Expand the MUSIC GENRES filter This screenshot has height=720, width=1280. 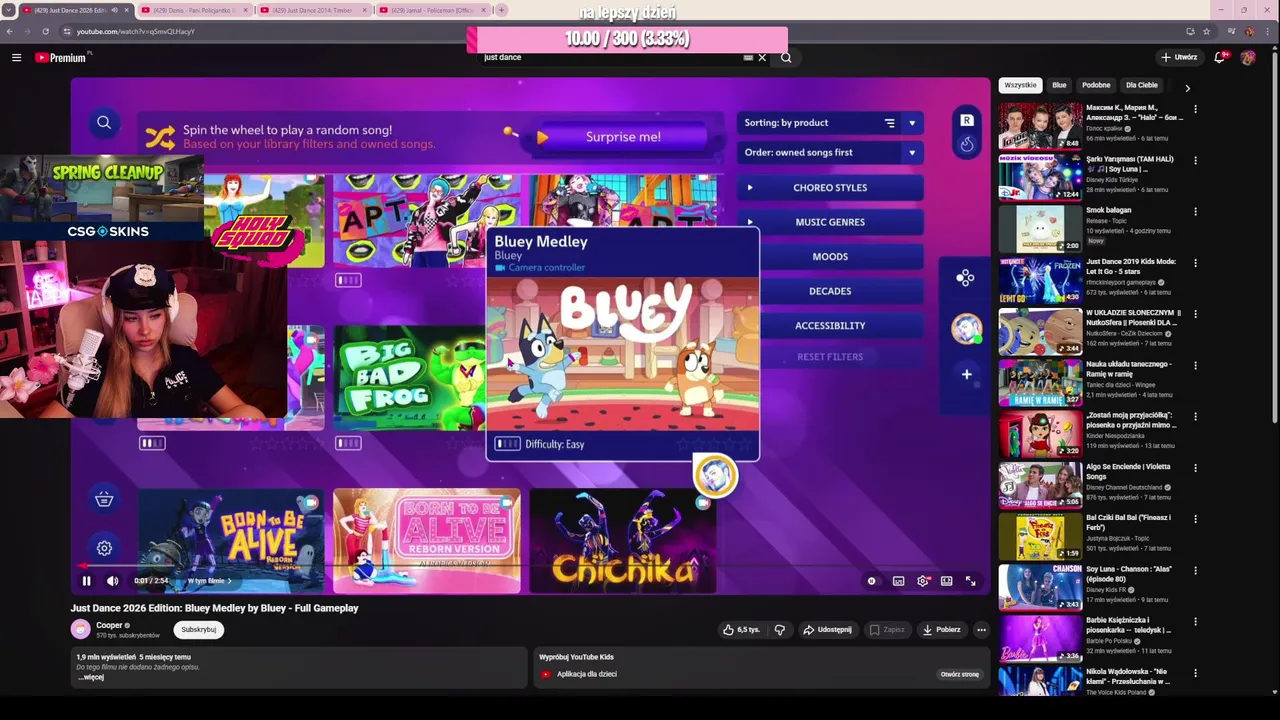click(830, 222)
